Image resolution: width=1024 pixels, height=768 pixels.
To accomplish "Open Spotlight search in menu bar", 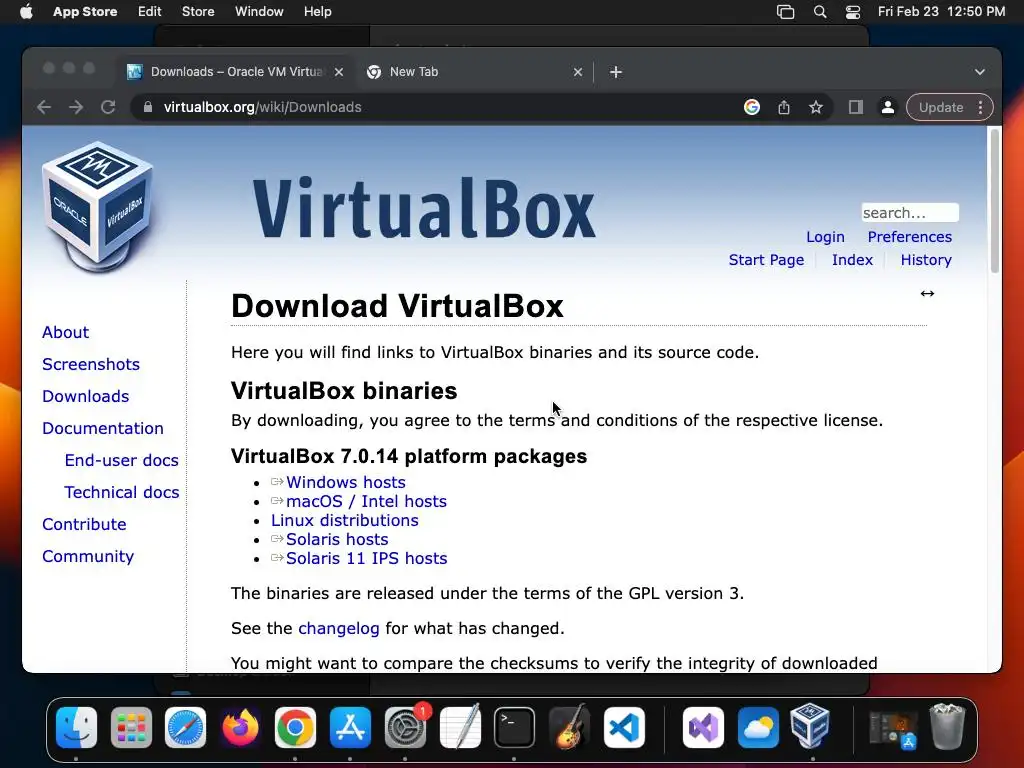I will [820, 12].
